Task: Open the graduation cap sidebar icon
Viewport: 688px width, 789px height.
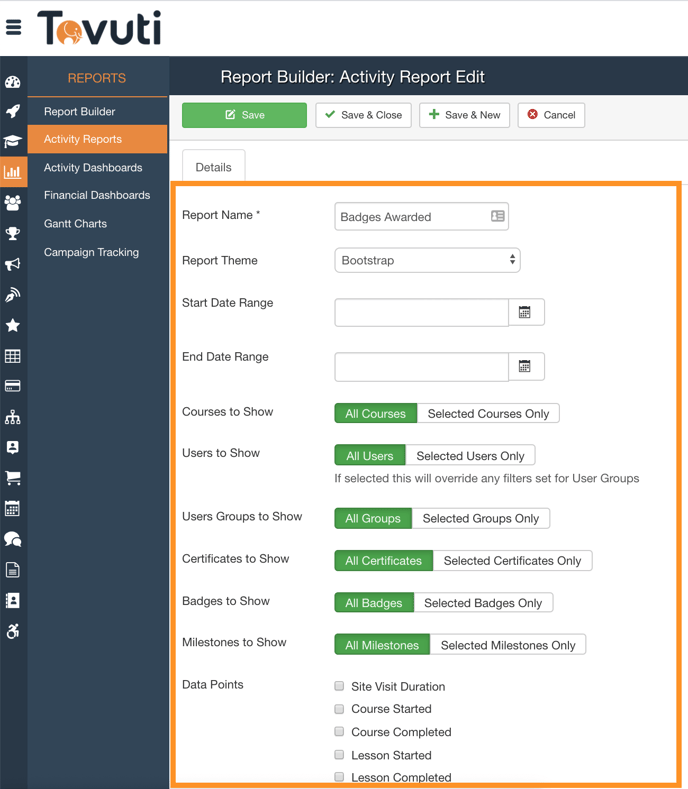Action: (13, 141)
